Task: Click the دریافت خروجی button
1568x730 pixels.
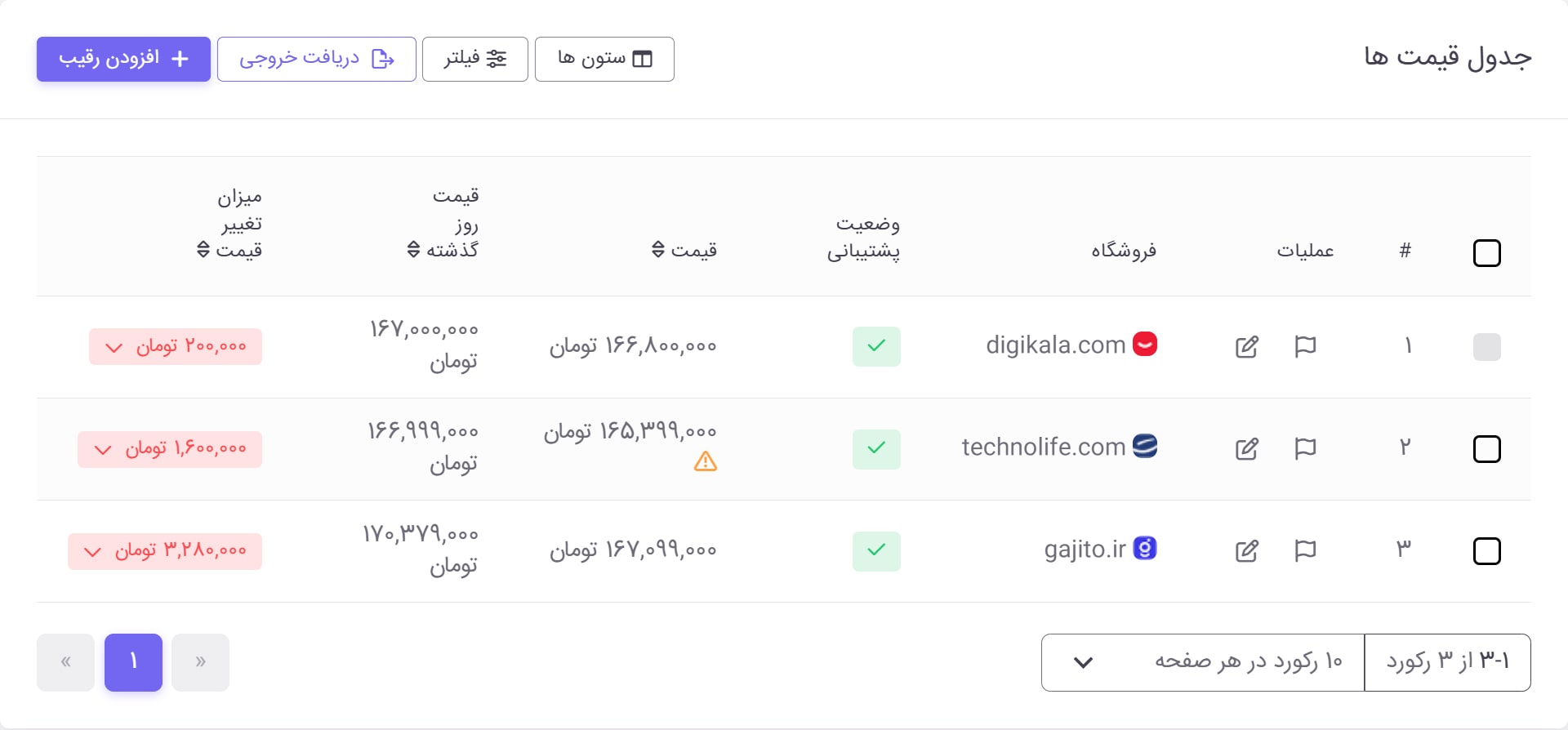Action: (x=316, y=58)
